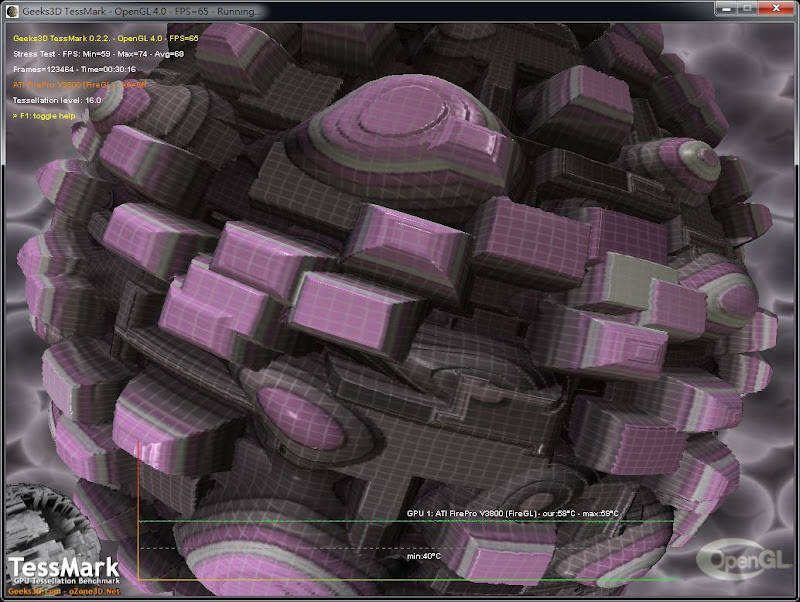Click the "Geeks3D.com - oZone3D.Net" text

click(x=64, y=591)
